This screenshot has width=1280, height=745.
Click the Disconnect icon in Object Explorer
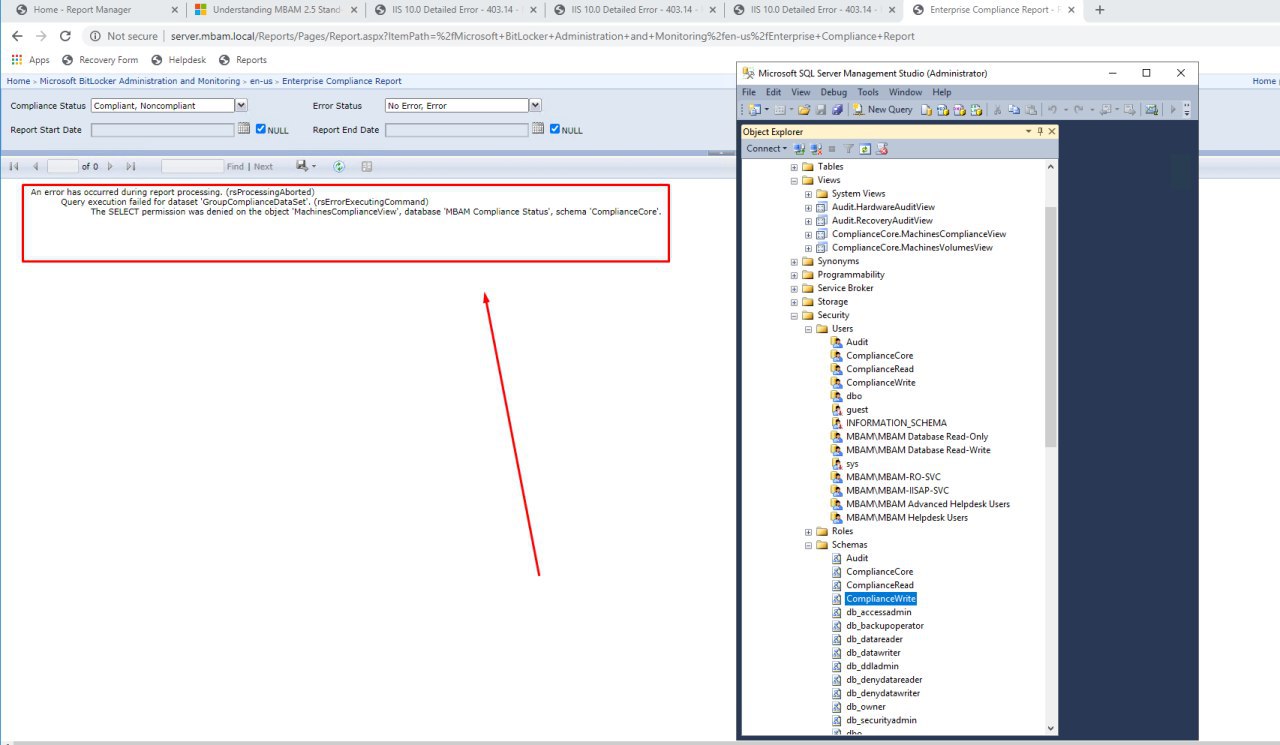point(816,149)
